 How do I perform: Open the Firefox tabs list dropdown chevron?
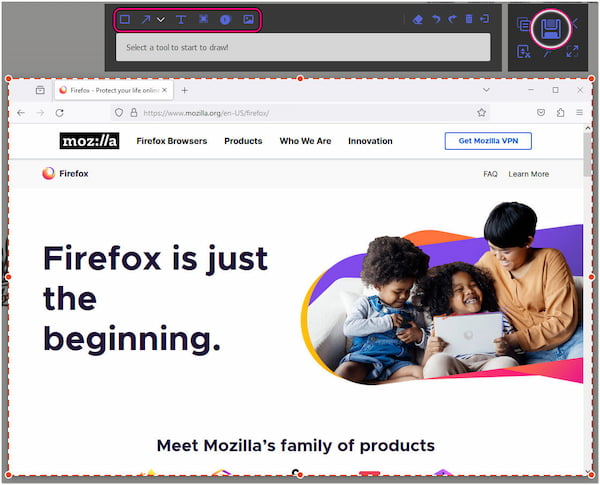tap(486, 90)
